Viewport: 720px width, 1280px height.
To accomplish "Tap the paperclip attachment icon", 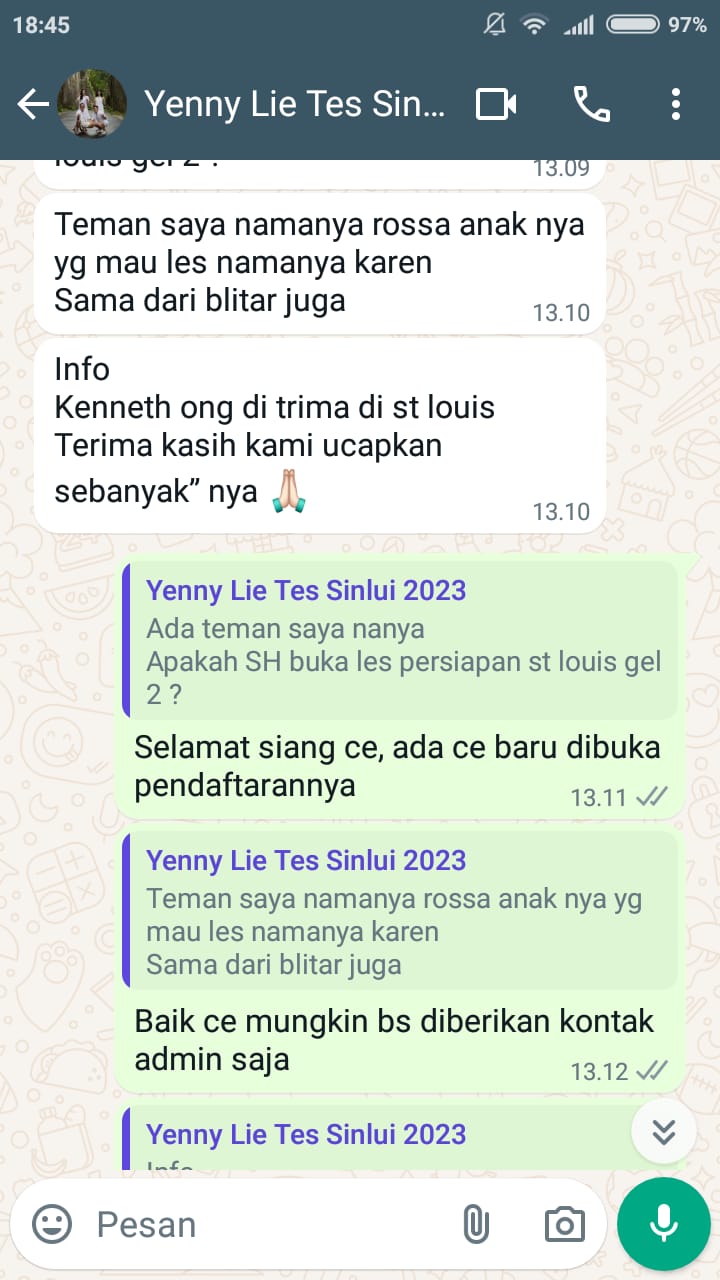I will click(x=476, y=1224).
